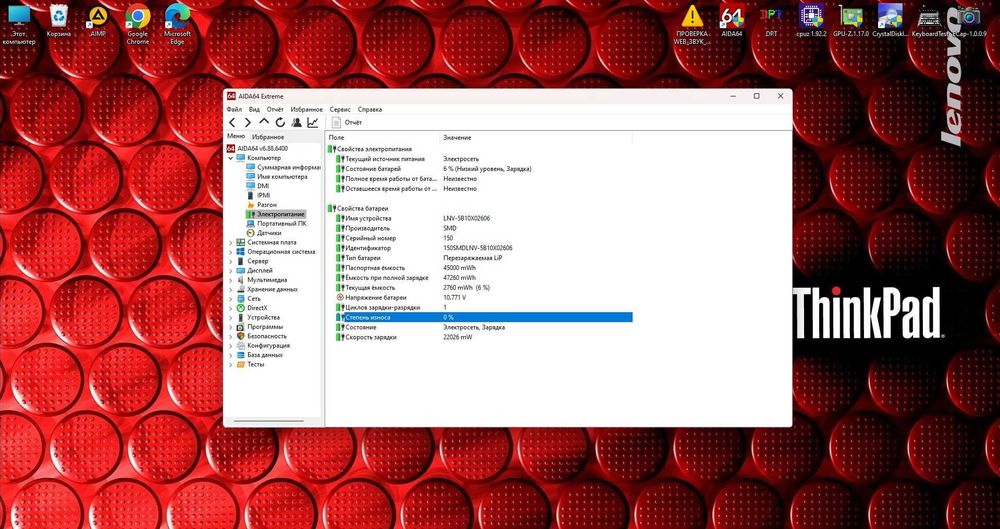The image size is (1000, 529).
Task: Select the Портативный ПК tree item
Action: [x=276, y=223]
